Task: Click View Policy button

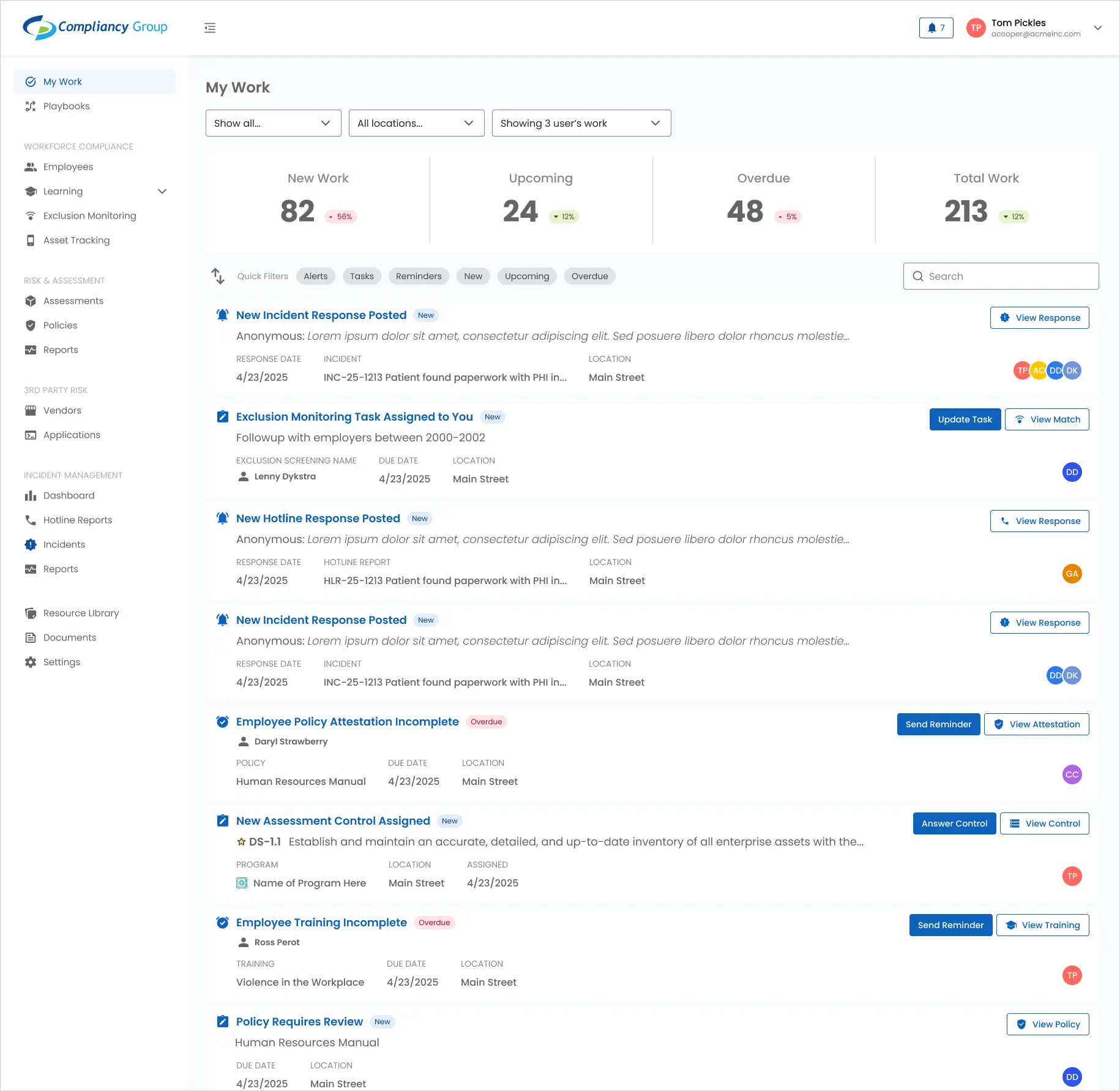Action: [1048, 1024]
